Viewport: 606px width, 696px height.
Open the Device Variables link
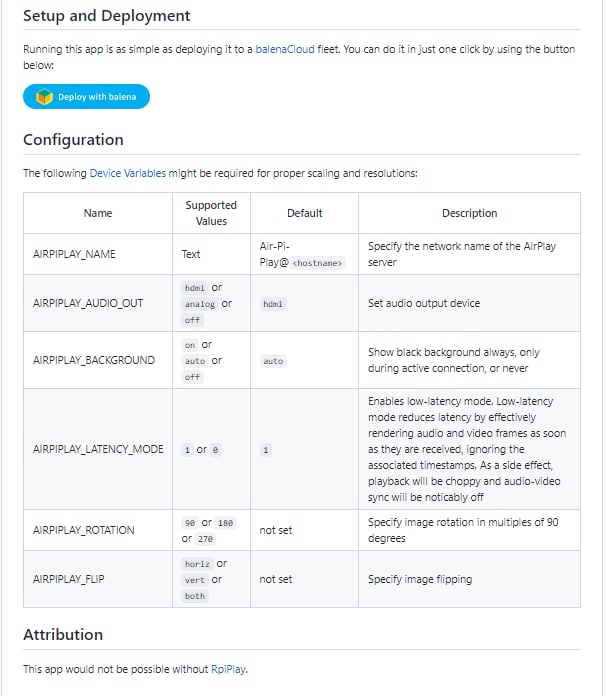127,173
